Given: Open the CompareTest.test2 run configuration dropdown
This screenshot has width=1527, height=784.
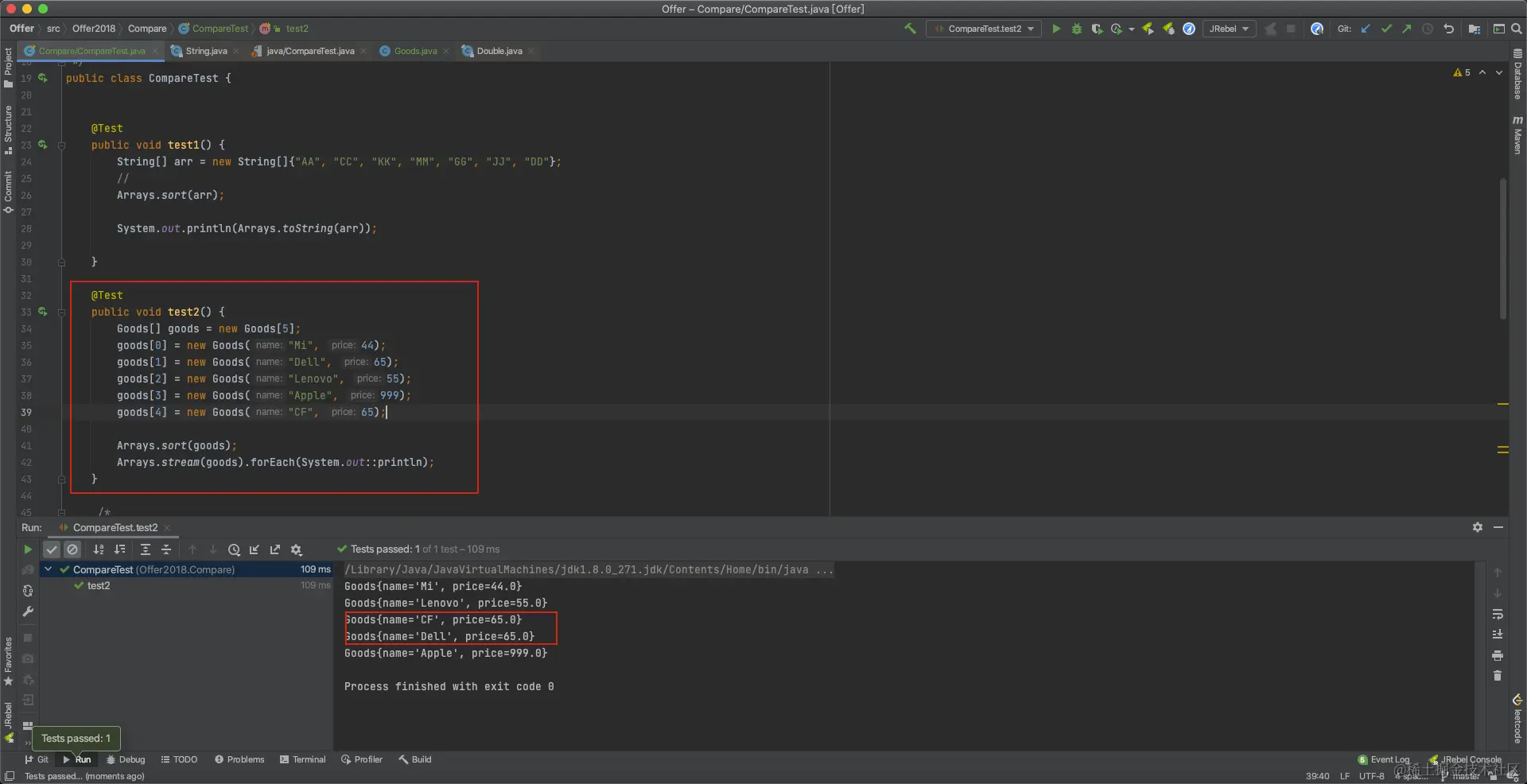Looking at the screenshot, I should click(x=985, y=29).
